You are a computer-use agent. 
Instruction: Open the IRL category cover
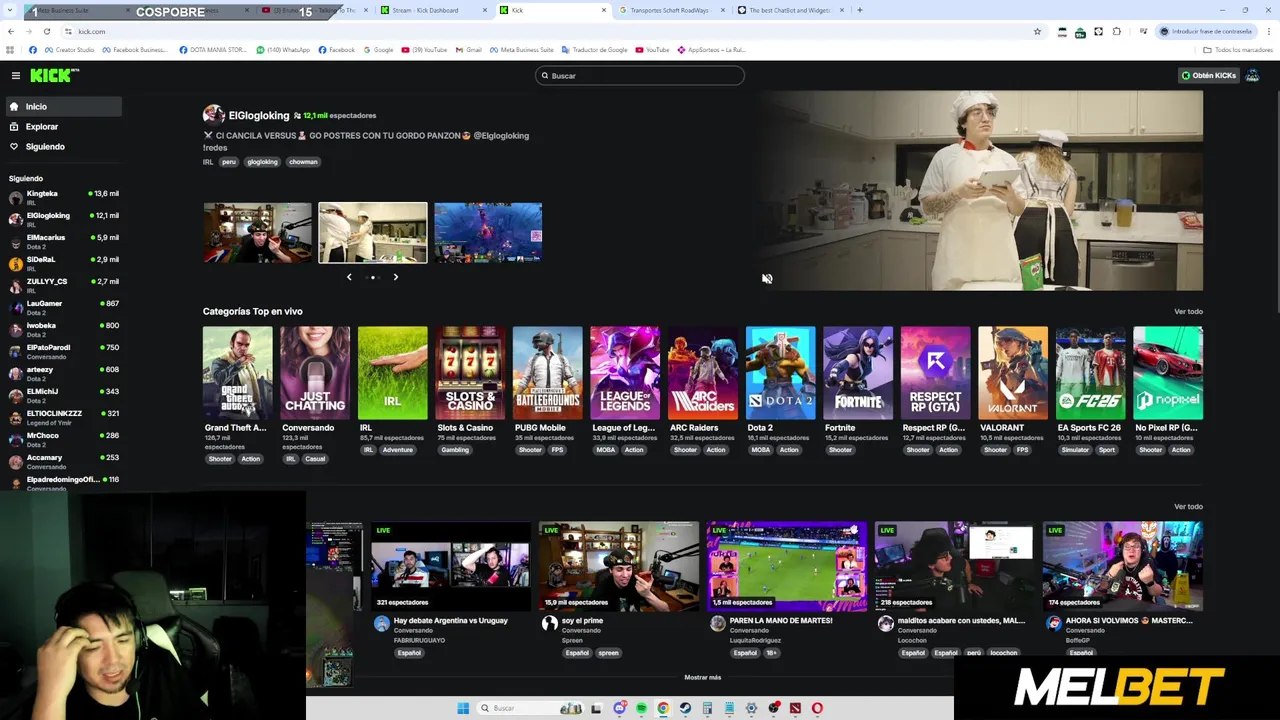point(392,373)
